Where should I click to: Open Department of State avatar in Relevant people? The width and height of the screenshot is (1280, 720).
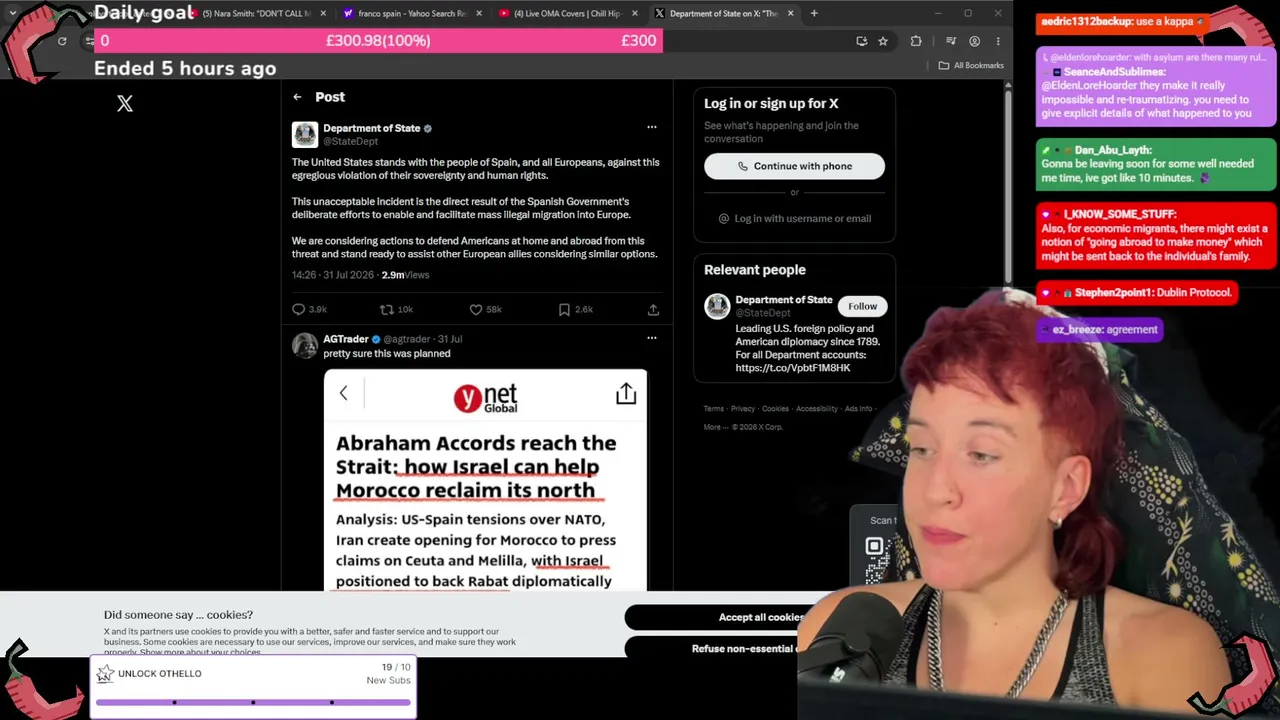click(717, 306)
